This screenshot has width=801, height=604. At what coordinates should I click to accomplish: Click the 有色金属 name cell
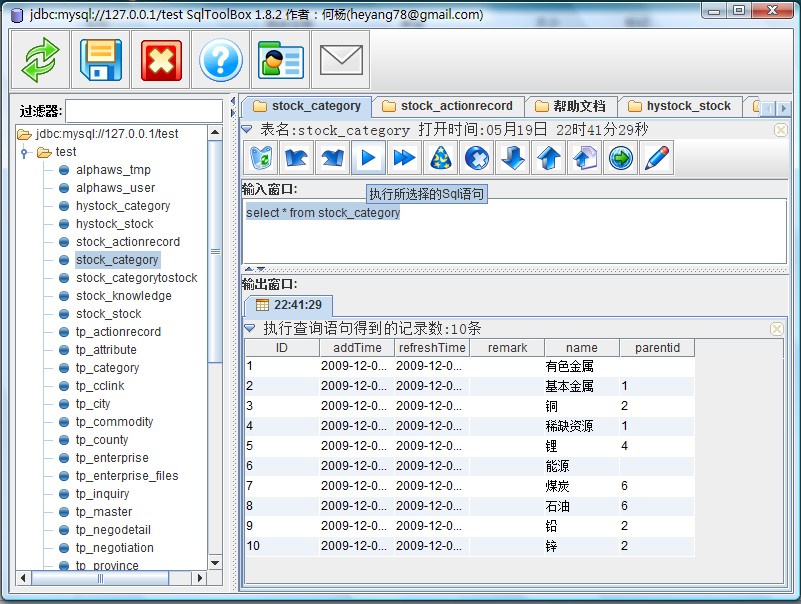click(x=582, y=366)
